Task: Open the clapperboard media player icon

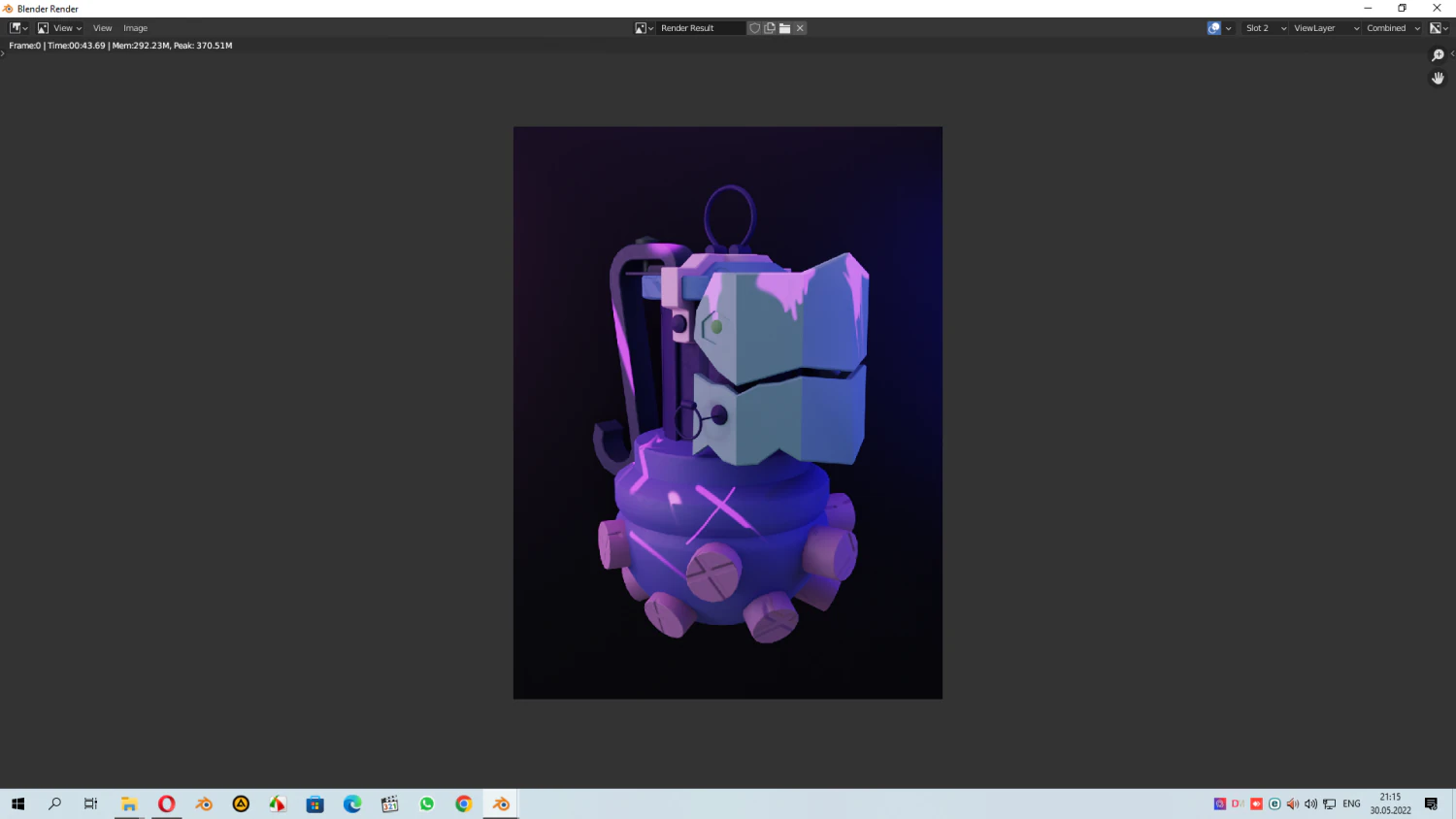Action: (389, 803)
